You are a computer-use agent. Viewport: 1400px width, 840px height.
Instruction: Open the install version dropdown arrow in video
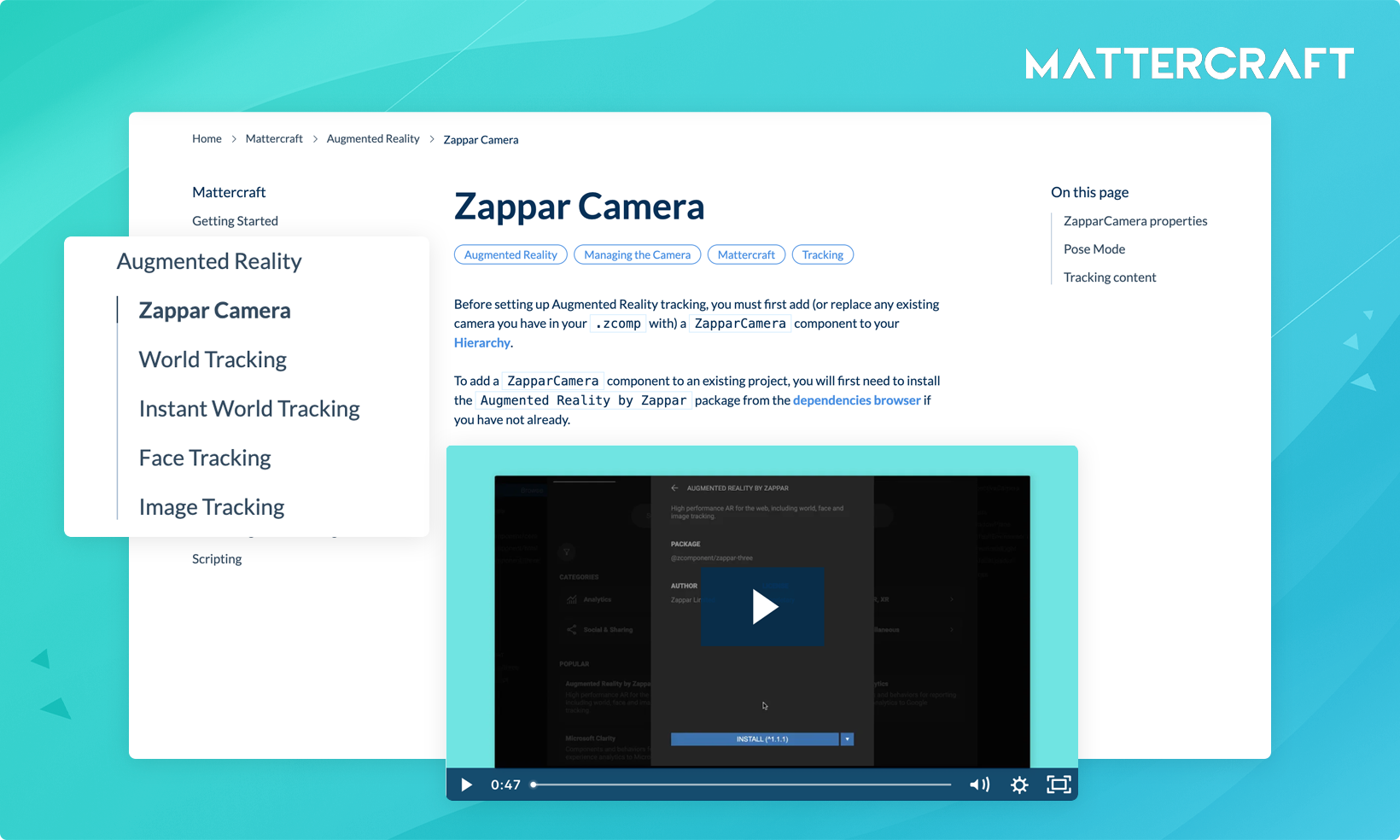(x=847, y=739)
